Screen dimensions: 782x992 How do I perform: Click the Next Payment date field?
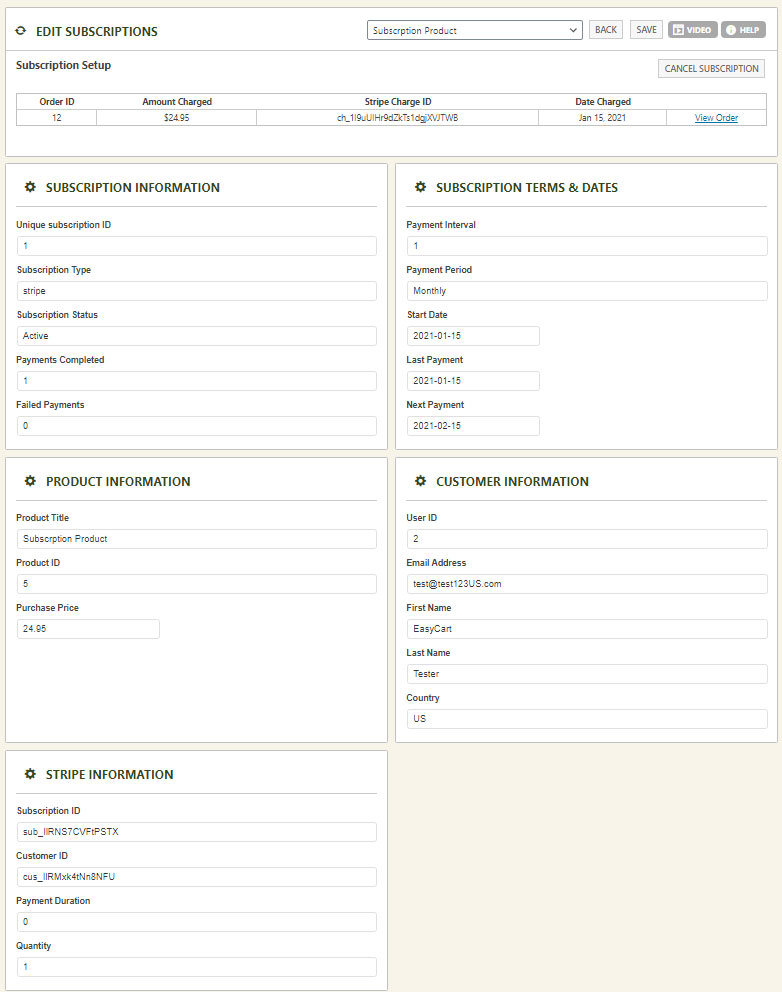[473, 426]
